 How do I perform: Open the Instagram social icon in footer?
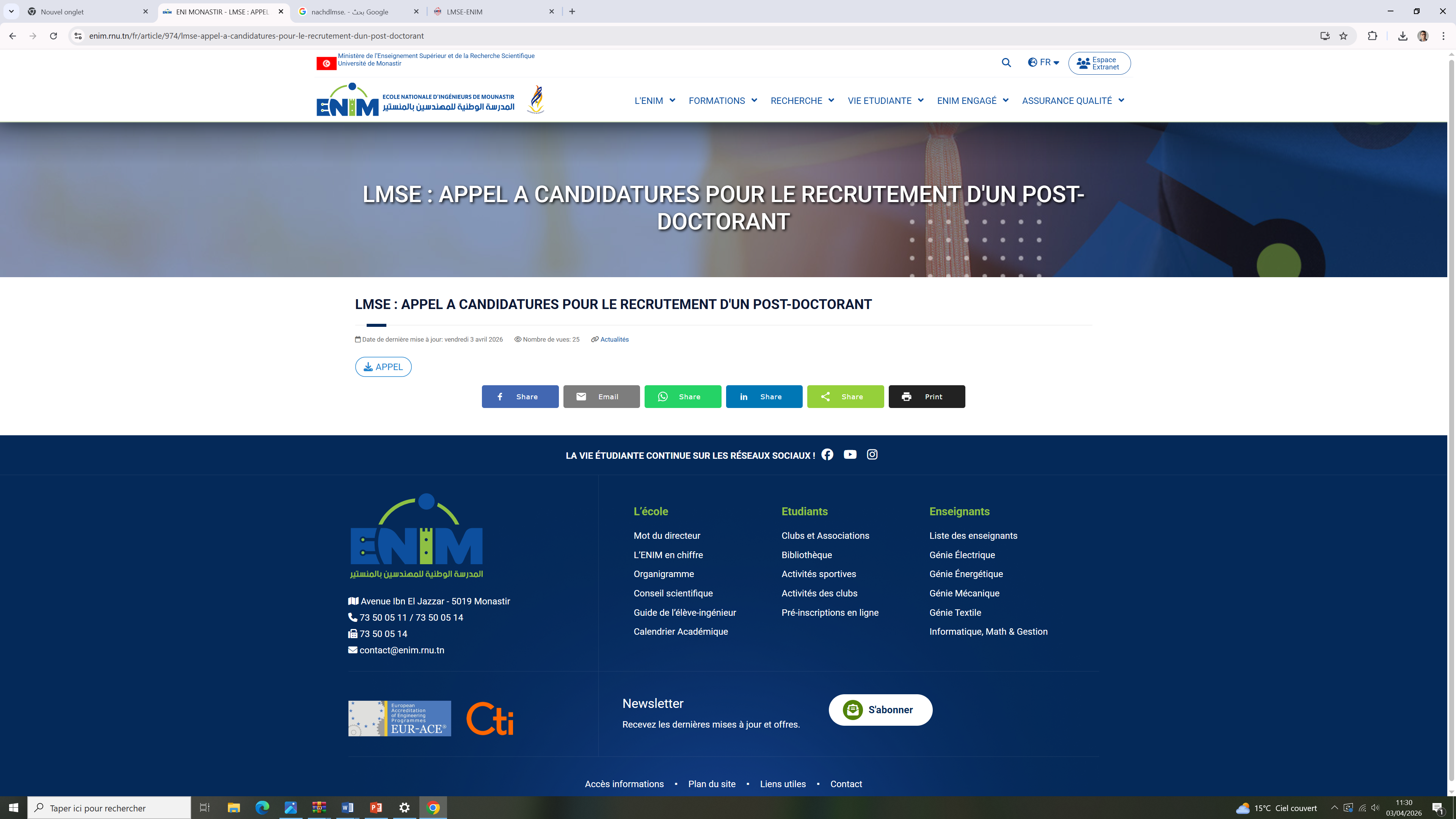(872, 455)
